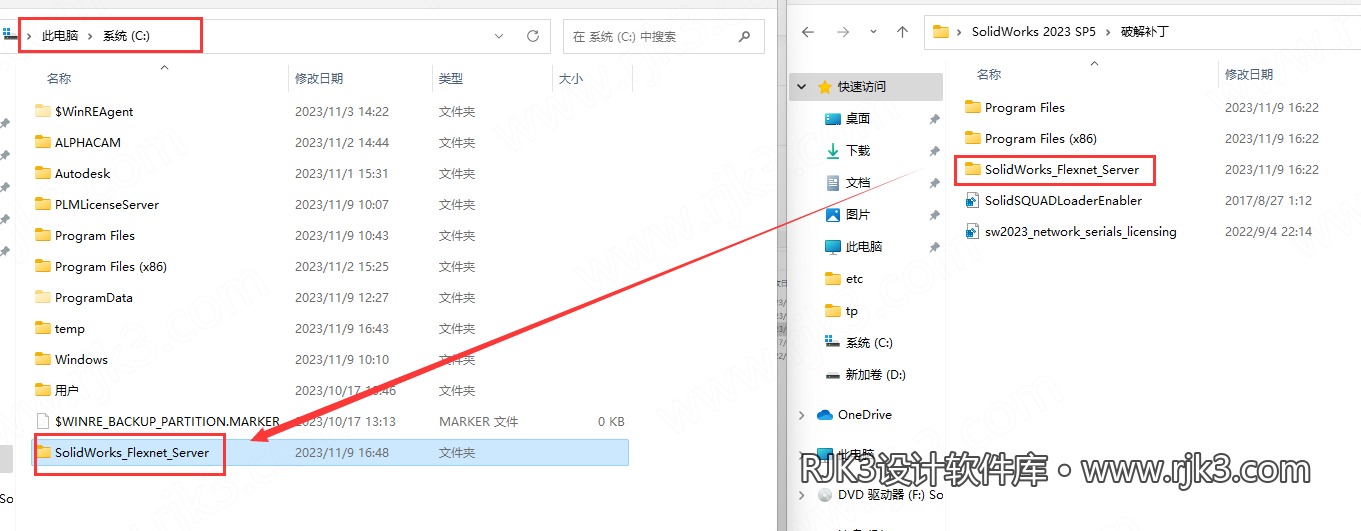Screen dimensions: 1361x531
Task: Click the 2023/11/3 14:22 date cell
Action: tap(341, 111)
